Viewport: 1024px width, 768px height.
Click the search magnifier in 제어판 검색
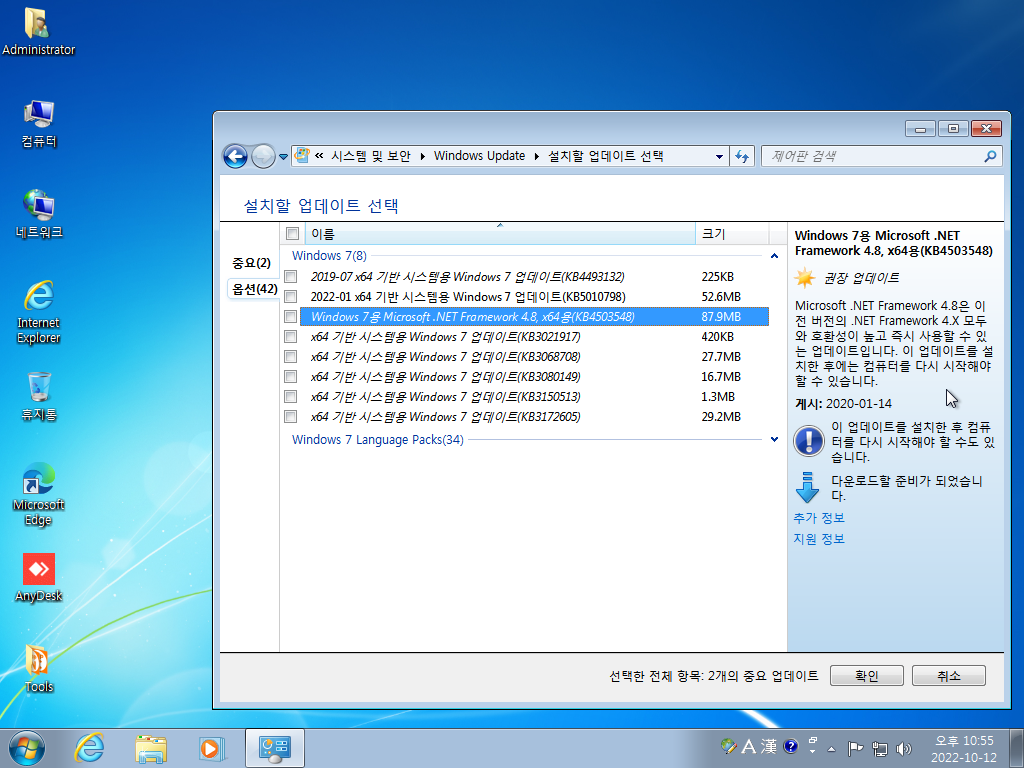click(x=990, y=156)
